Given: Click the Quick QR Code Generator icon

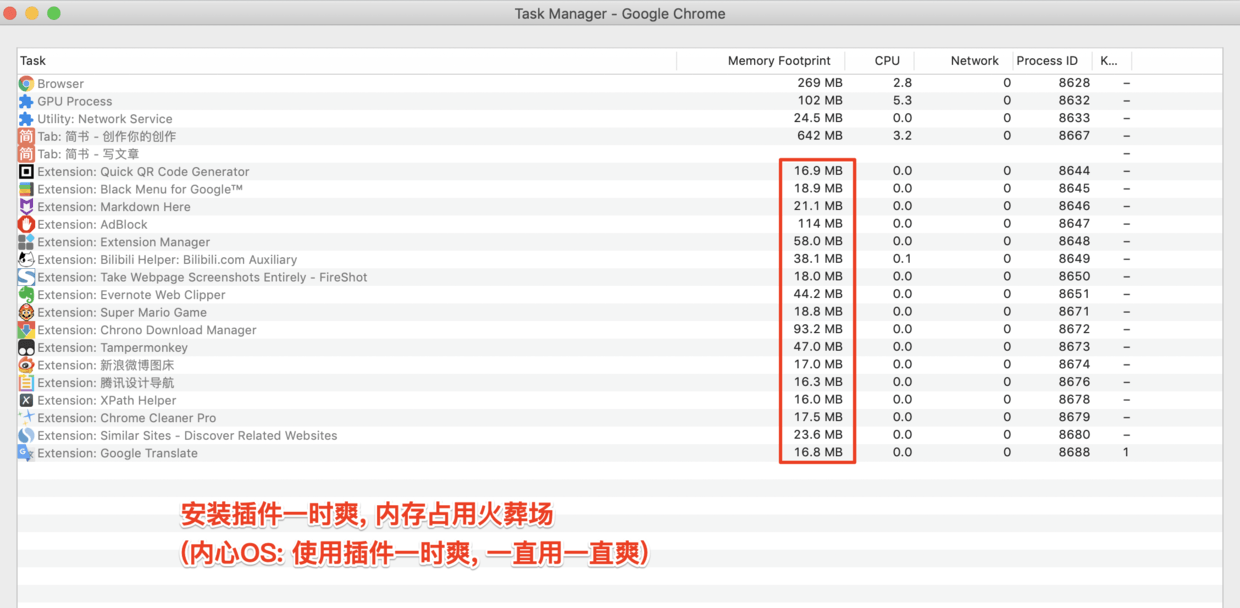Looking at the screenshot, I should (26, 172).
